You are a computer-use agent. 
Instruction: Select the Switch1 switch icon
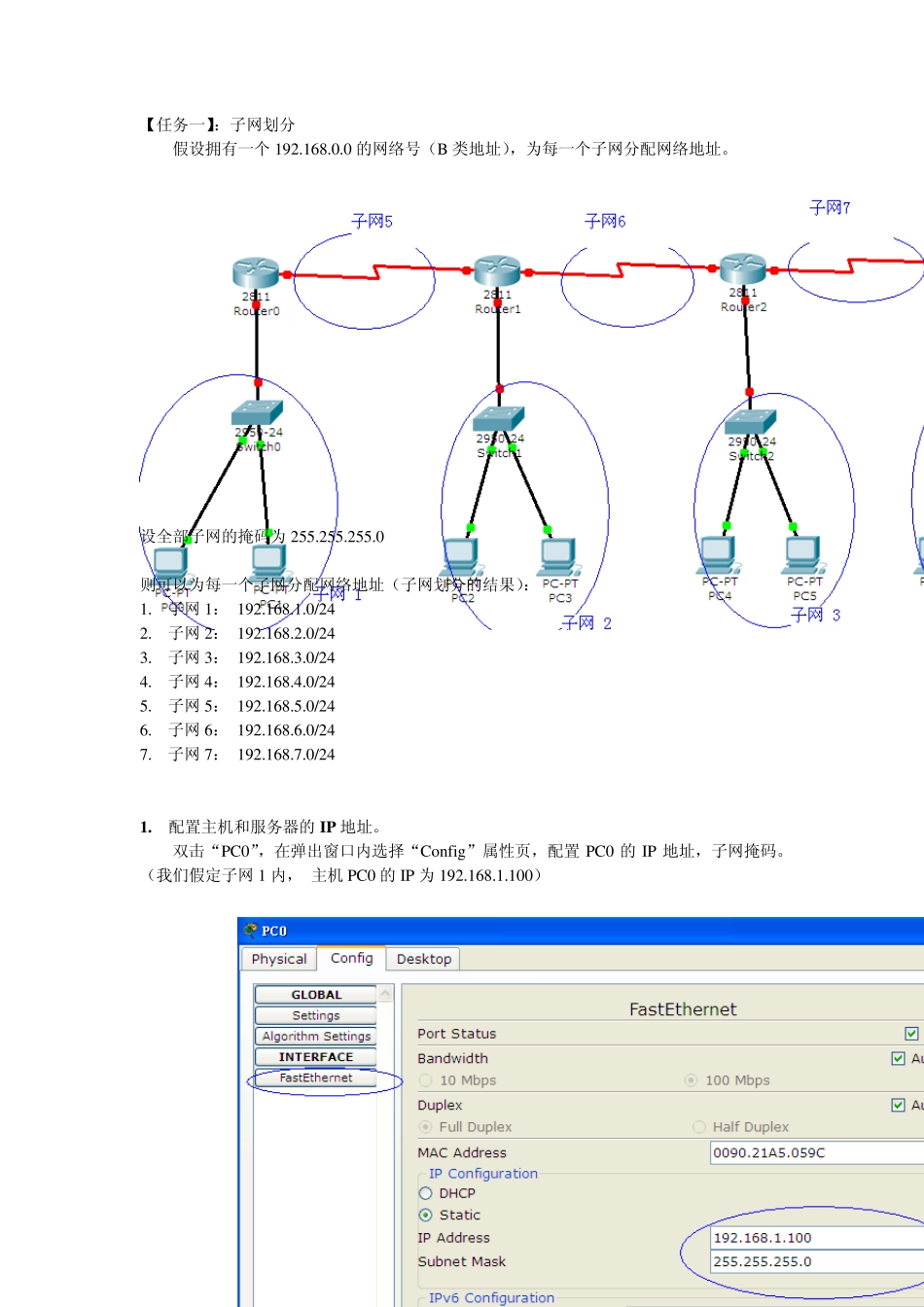click(499, 418)
